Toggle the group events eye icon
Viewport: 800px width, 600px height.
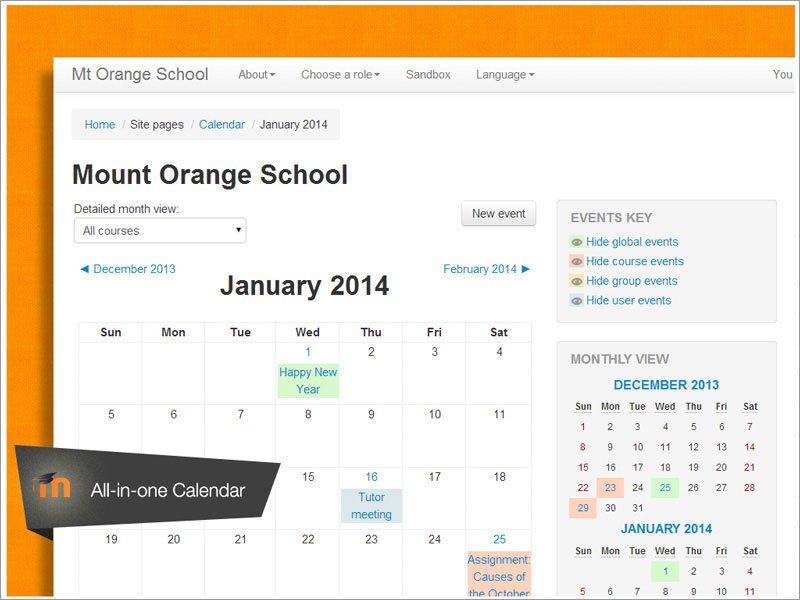pyautogui.click(x=577, y=281)
